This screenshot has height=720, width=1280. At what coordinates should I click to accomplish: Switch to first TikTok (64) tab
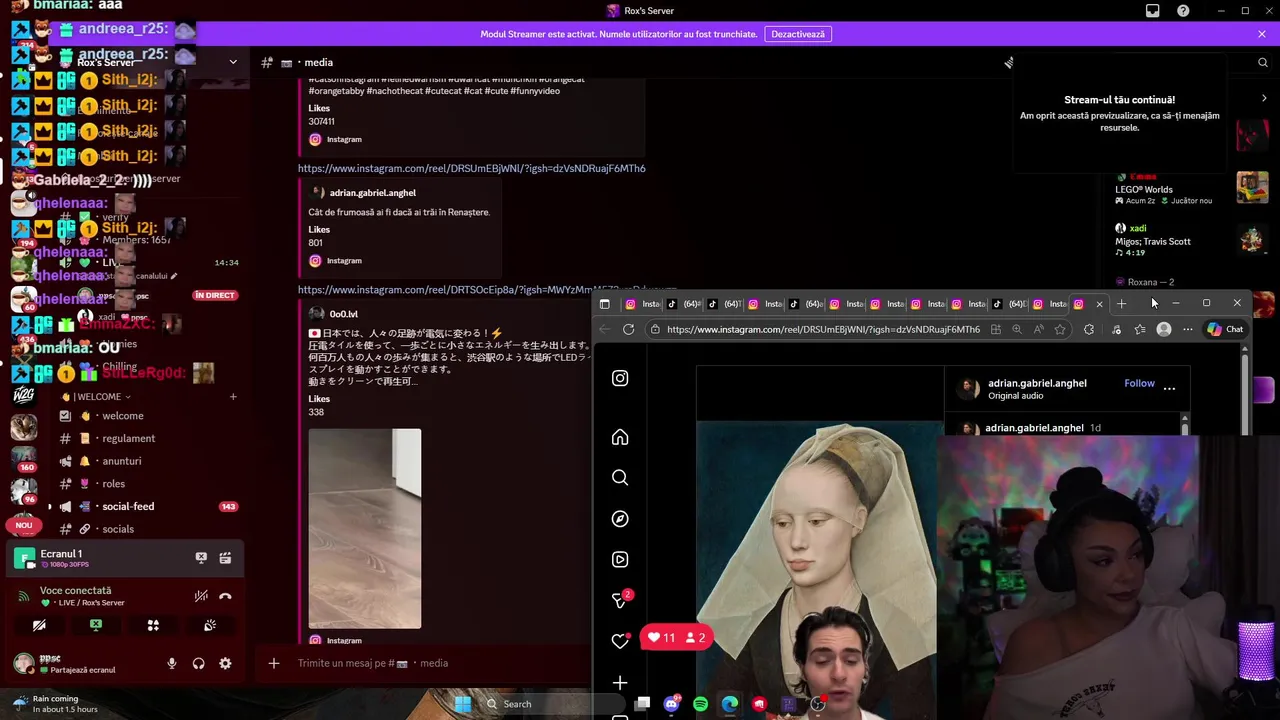tap(683, 304)
